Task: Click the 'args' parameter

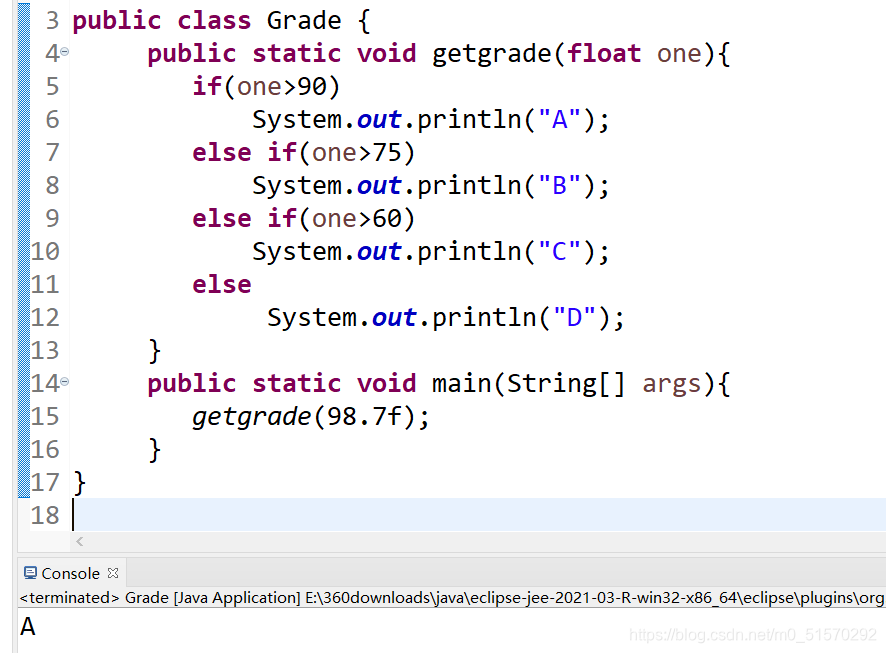Action: coord(671,385)
